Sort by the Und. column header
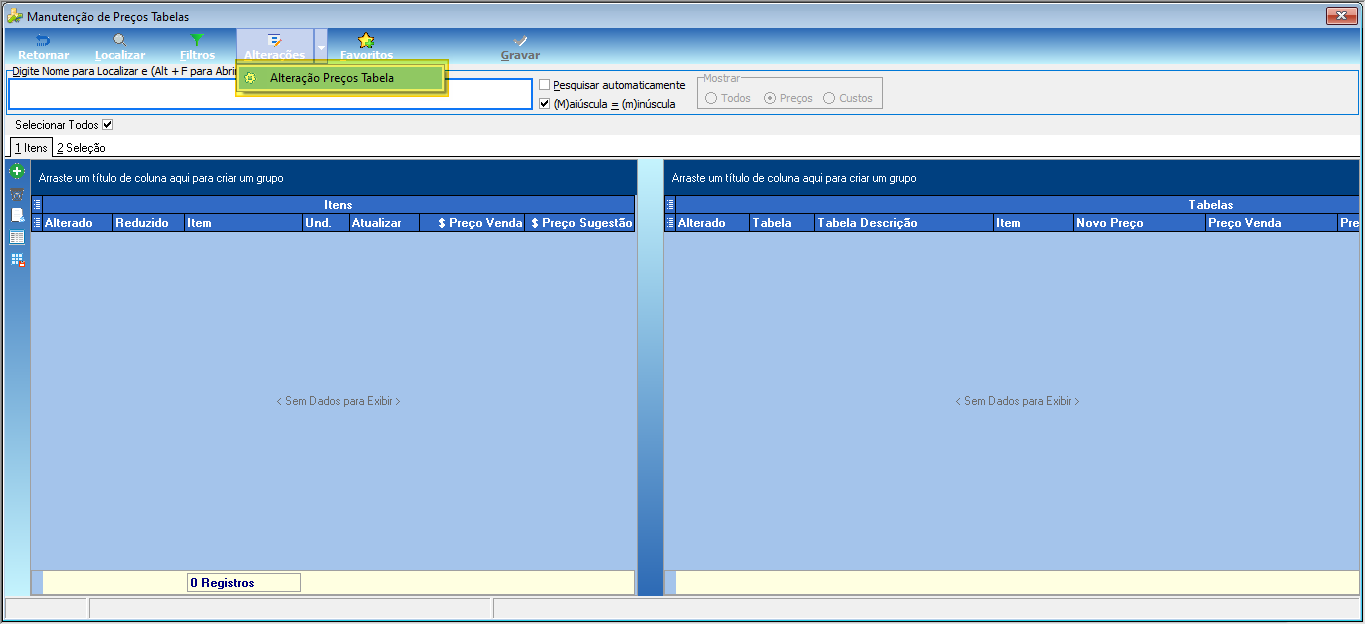This screenshot has width=1366, height=625. [x=325, y=223]
